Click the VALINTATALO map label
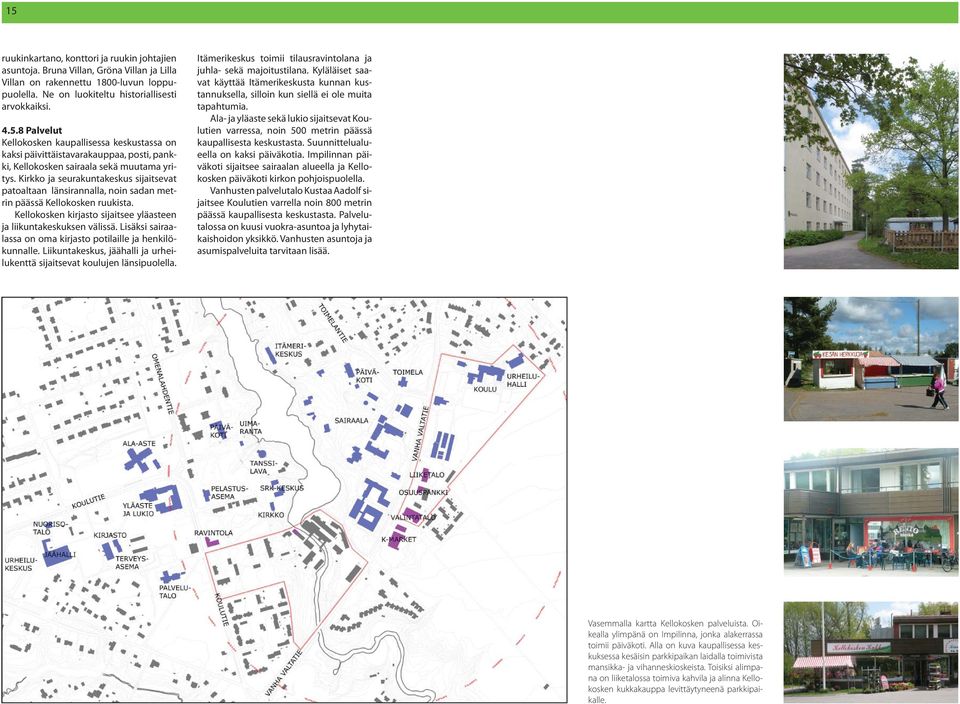This screenshot has height=704, width=960. [413, 517]
